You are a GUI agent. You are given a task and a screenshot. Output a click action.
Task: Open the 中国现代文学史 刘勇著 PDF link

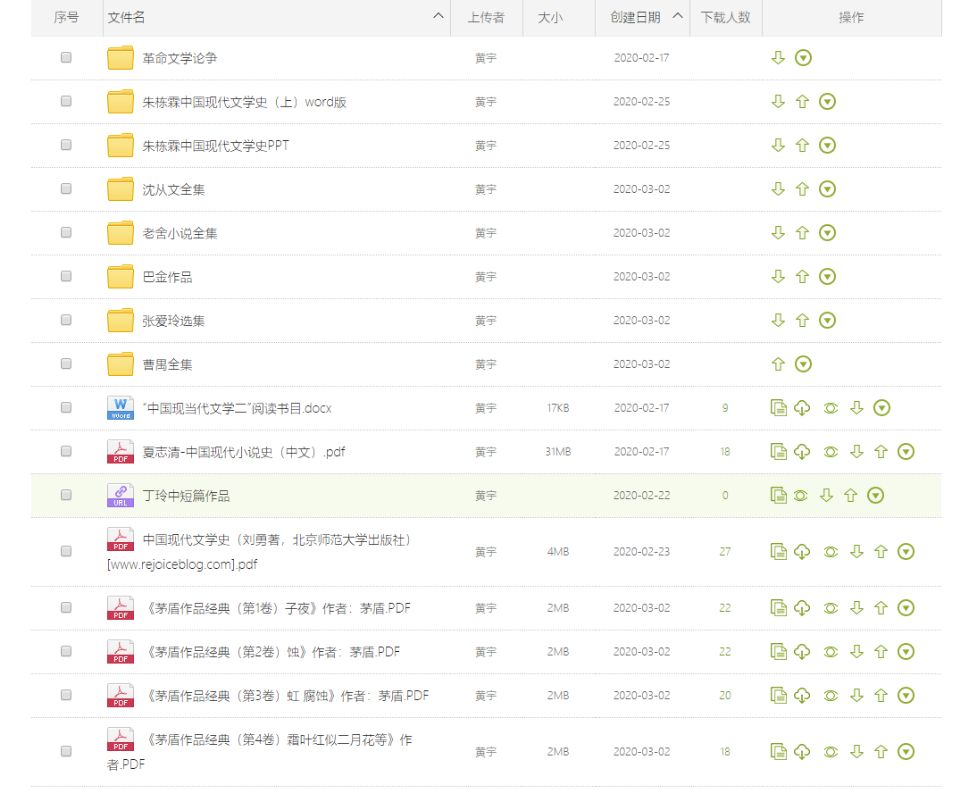tap(277, 540)
